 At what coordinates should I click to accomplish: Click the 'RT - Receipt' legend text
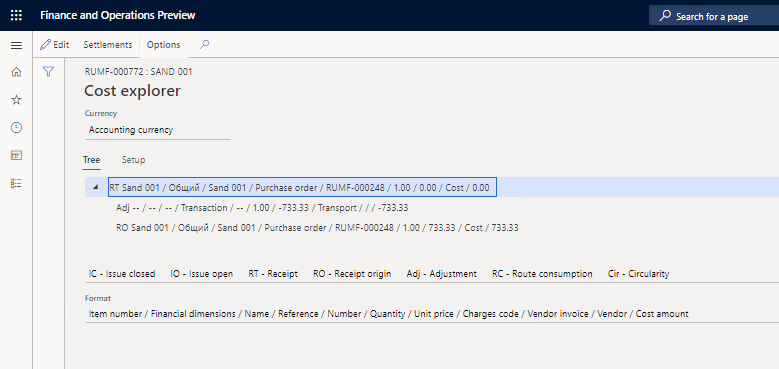tap(273, 274)
